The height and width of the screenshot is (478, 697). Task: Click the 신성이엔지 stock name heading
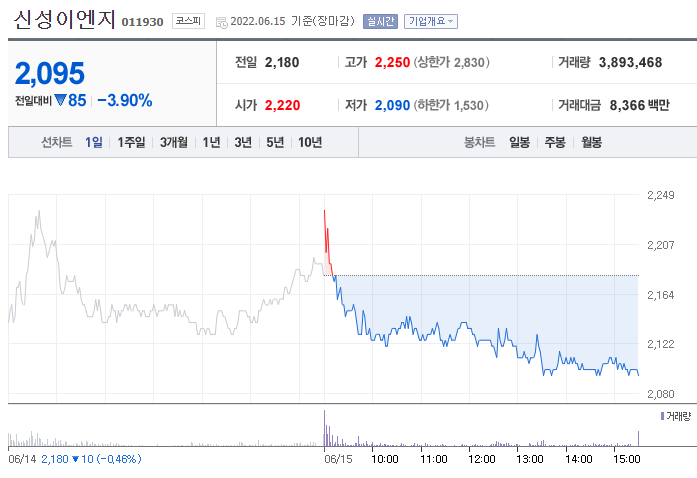click(64, 20)
